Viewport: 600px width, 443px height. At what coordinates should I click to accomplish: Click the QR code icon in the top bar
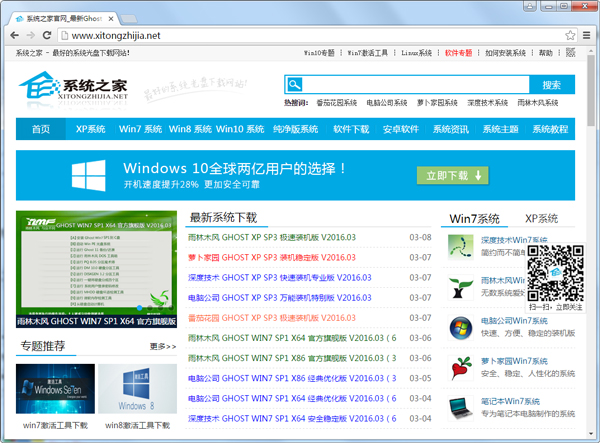click(571, 52)
